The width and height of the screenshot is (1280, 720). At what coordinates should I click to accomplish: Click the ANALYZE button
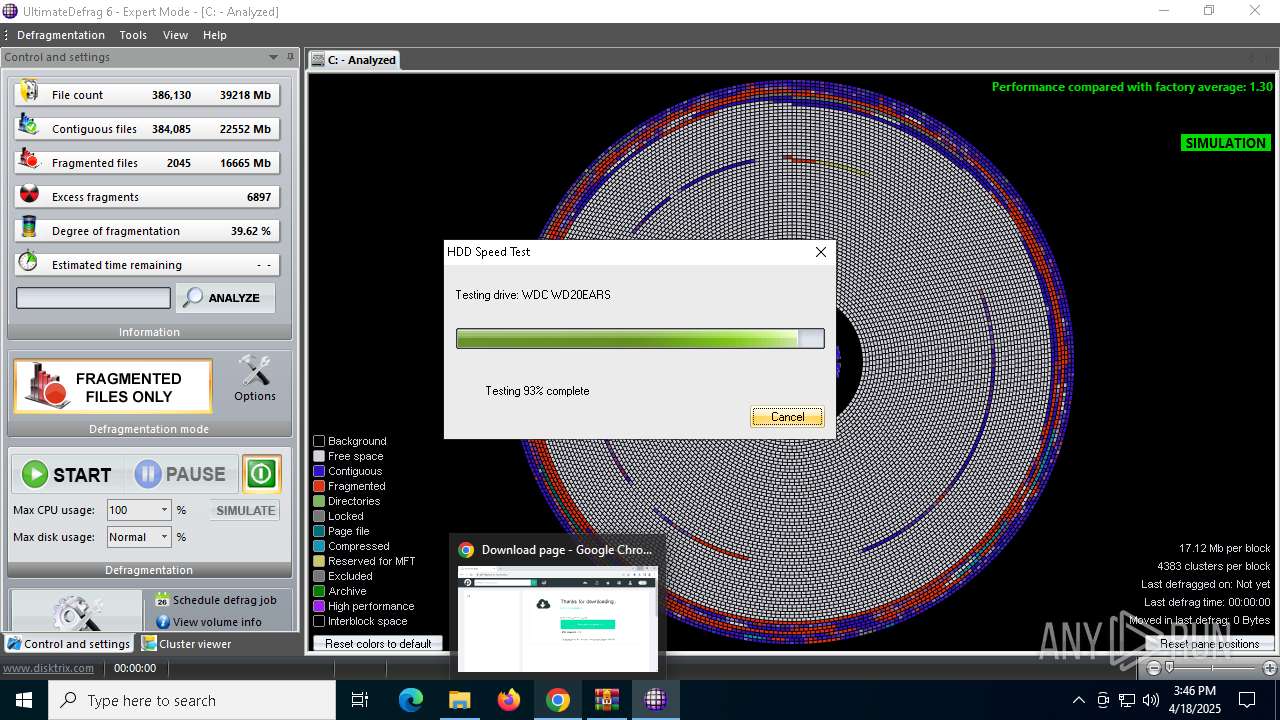coord(225,298)
